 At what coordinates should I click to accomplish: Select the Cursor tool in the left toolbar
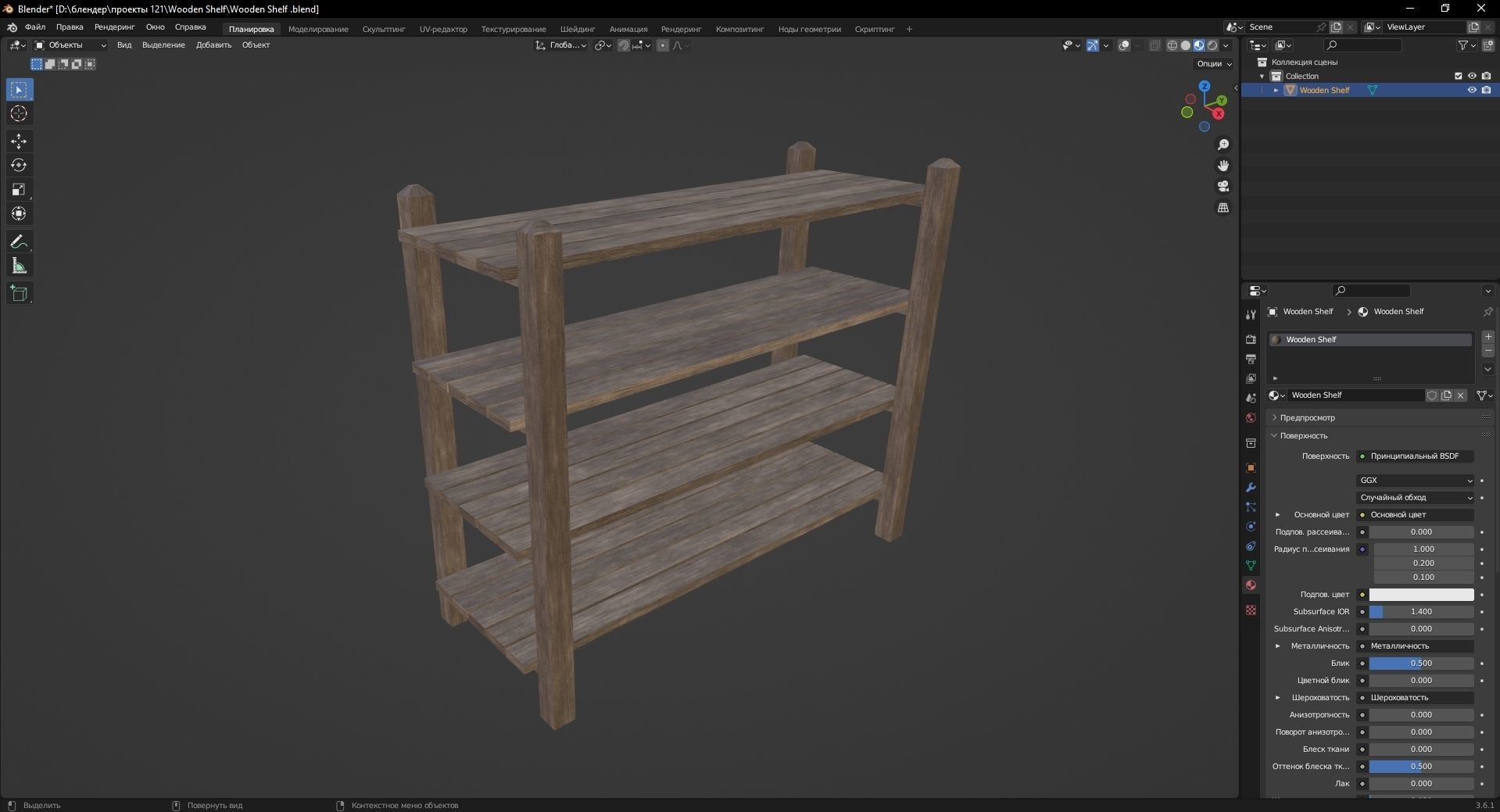[x=19, y=114]
